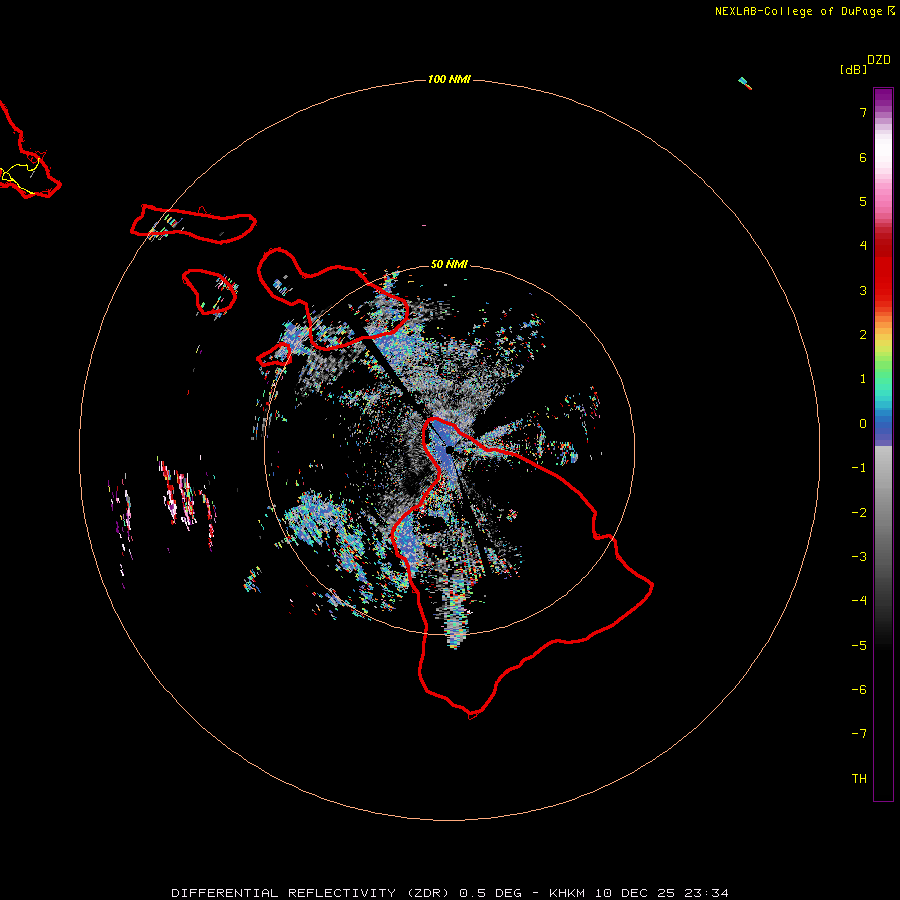Click the -7 value on the color scale
900x900 pixels.
coord(859,734)
